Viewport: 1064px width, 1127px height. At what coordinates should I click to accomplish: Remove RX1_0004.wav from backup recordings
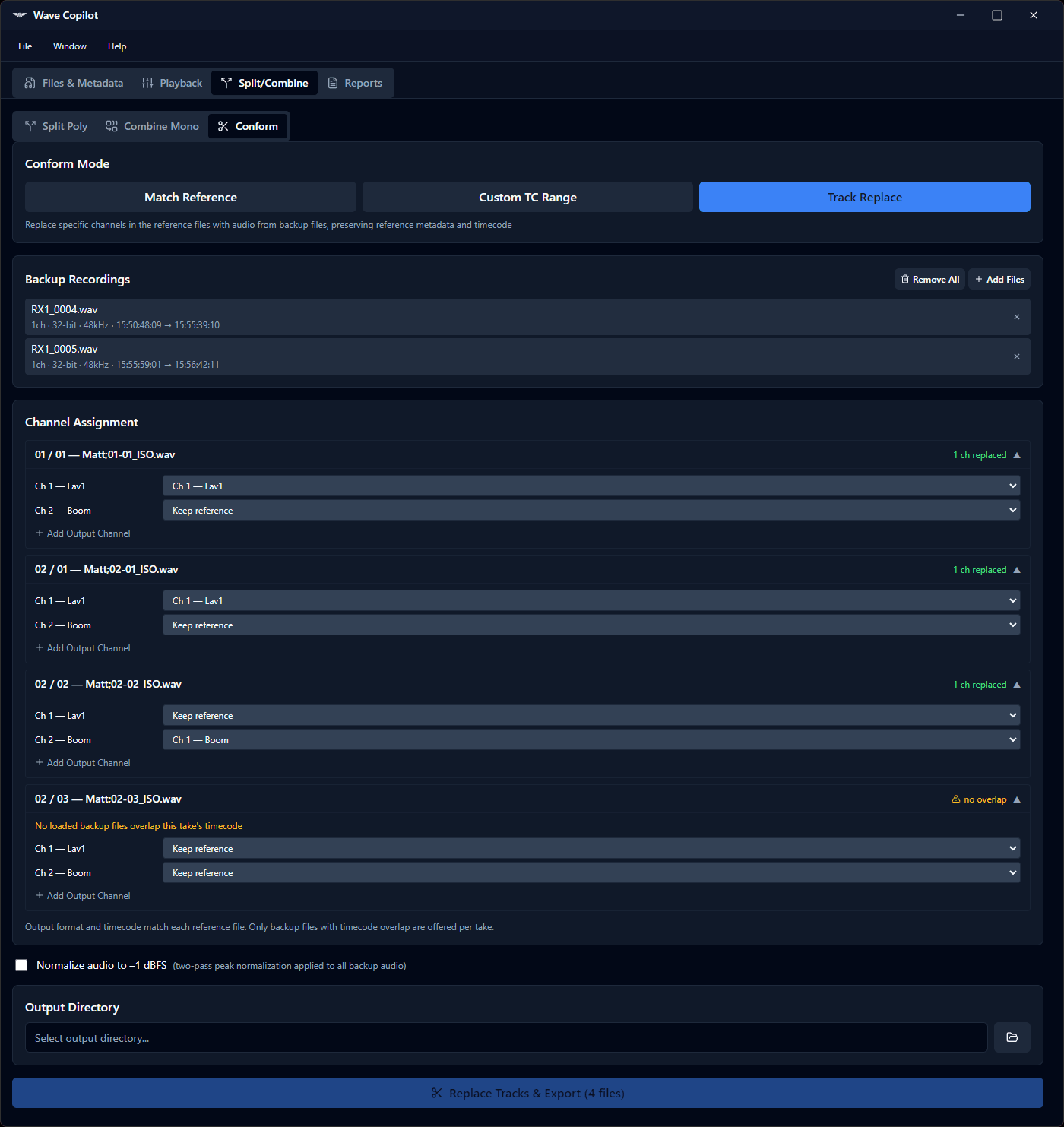(x=1016, y=317)
